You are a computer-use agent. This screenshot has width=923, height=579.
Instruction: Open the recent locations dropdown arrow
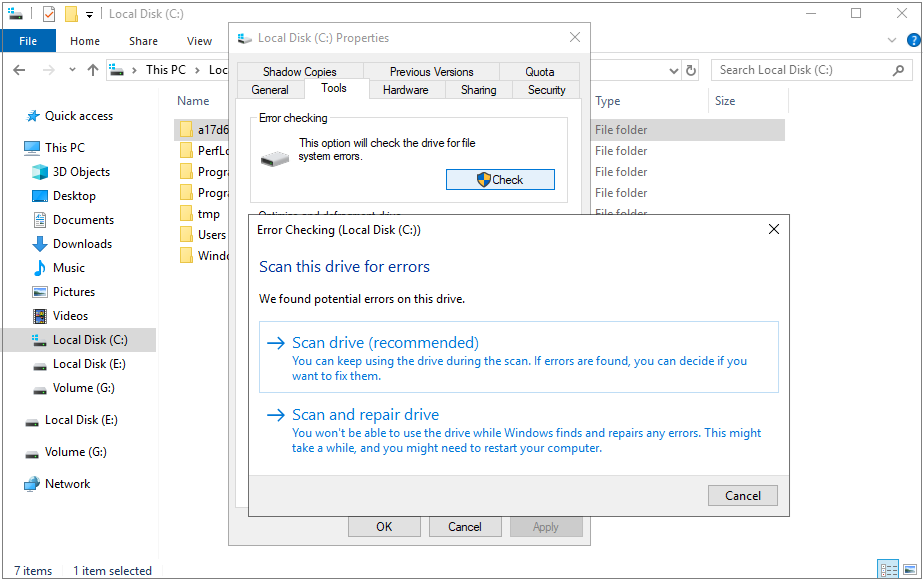point(72,70)
